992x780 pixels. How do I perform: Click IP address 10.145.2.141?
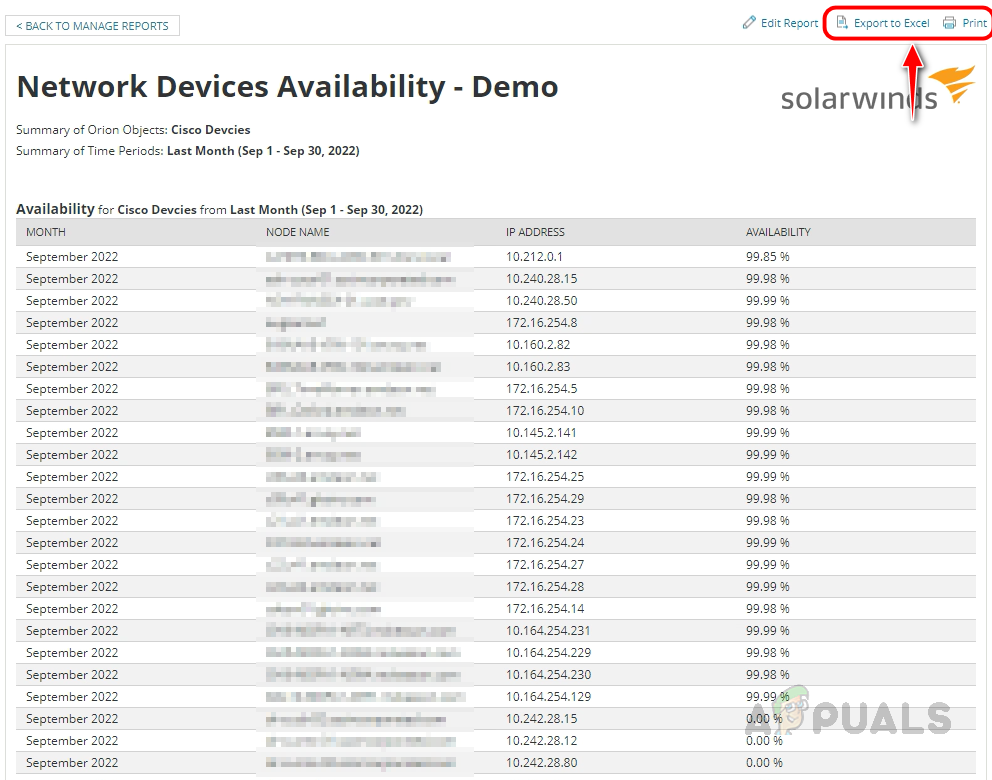[x=541, y=433]
